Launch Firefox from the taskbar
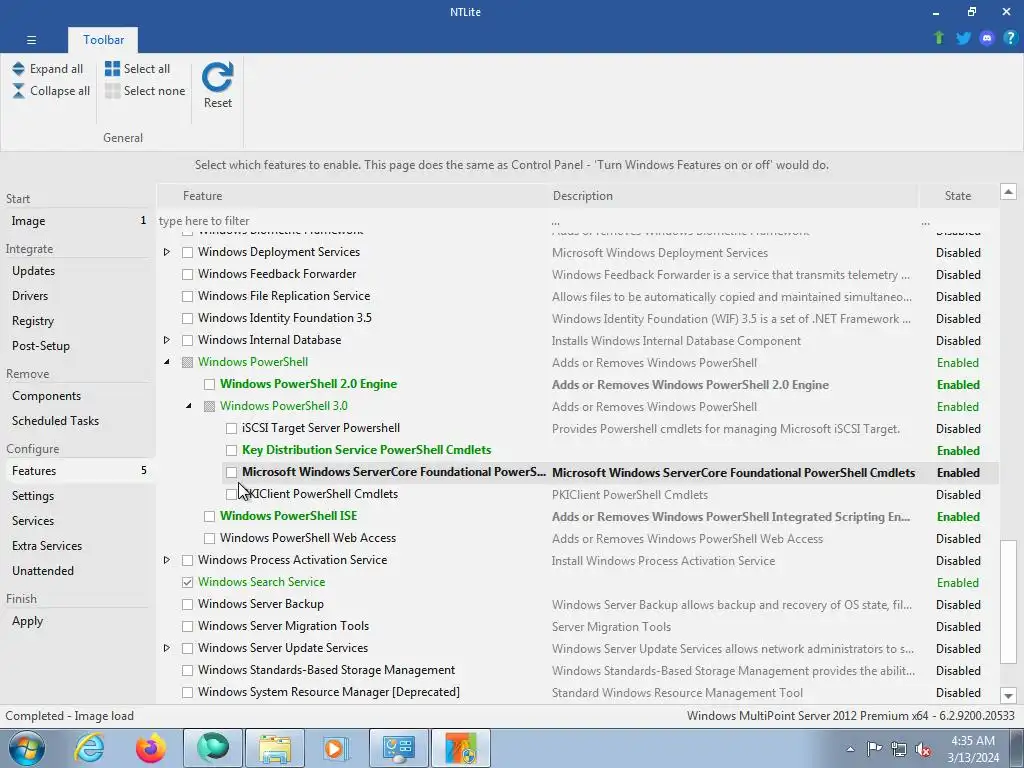The image size is (1024, 768). pyautogui.click(x=150, y=748)
